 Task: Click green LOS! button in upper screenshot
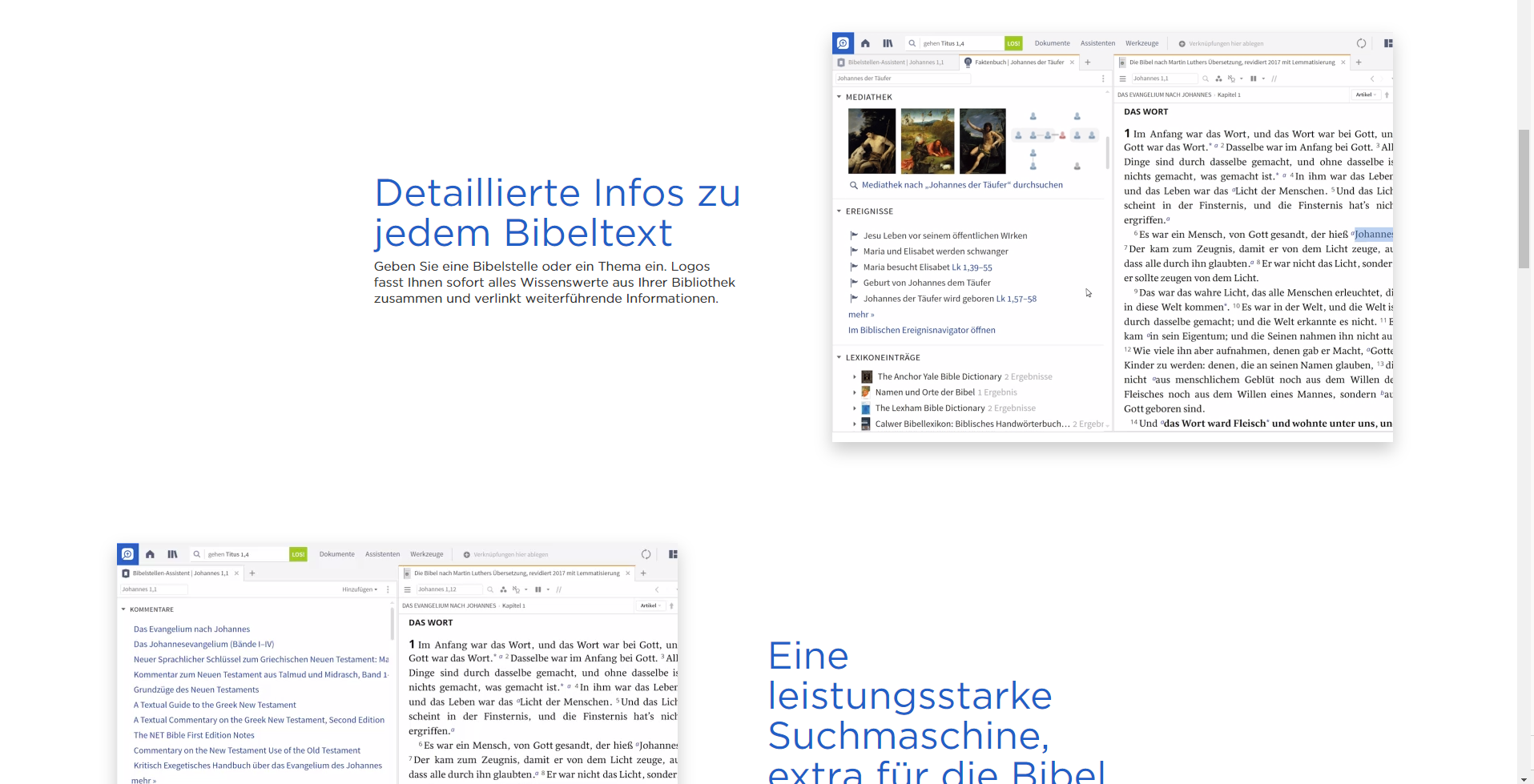click(x=1013, y=43)
